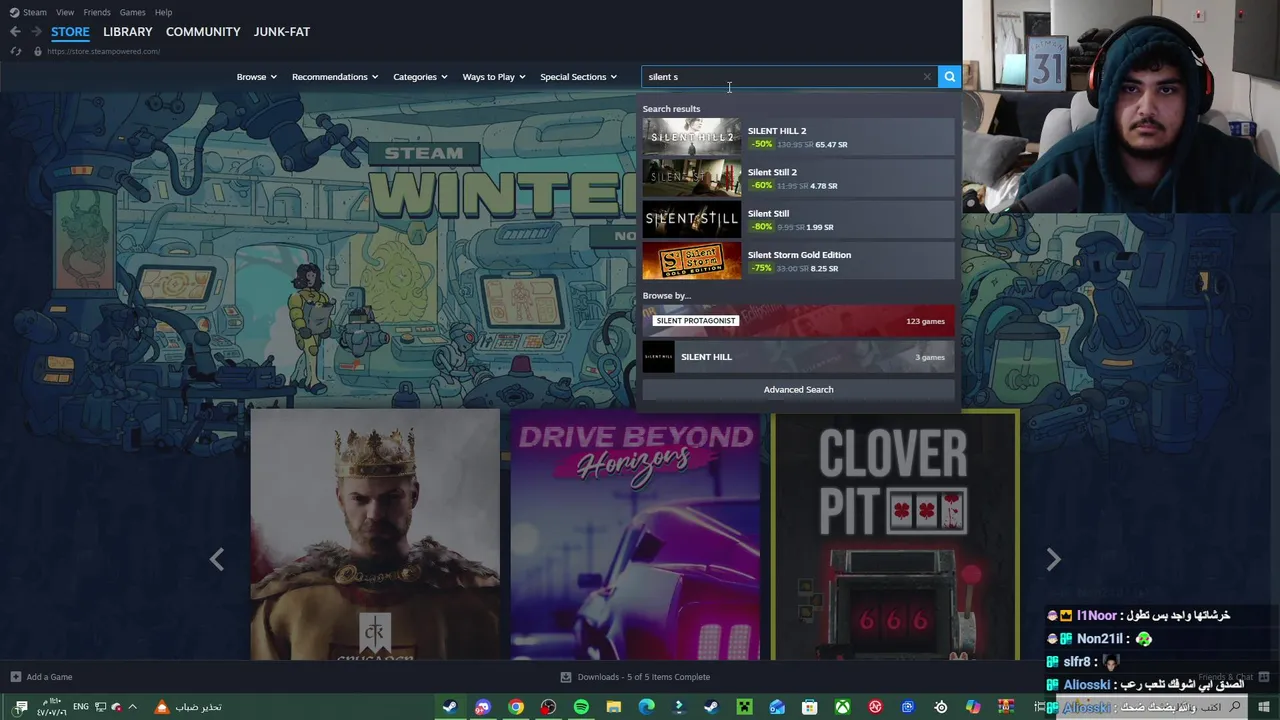Open Google Chrome from the taskbar
This screenshot has width=1280, height=720.
(x=516, y=707)
